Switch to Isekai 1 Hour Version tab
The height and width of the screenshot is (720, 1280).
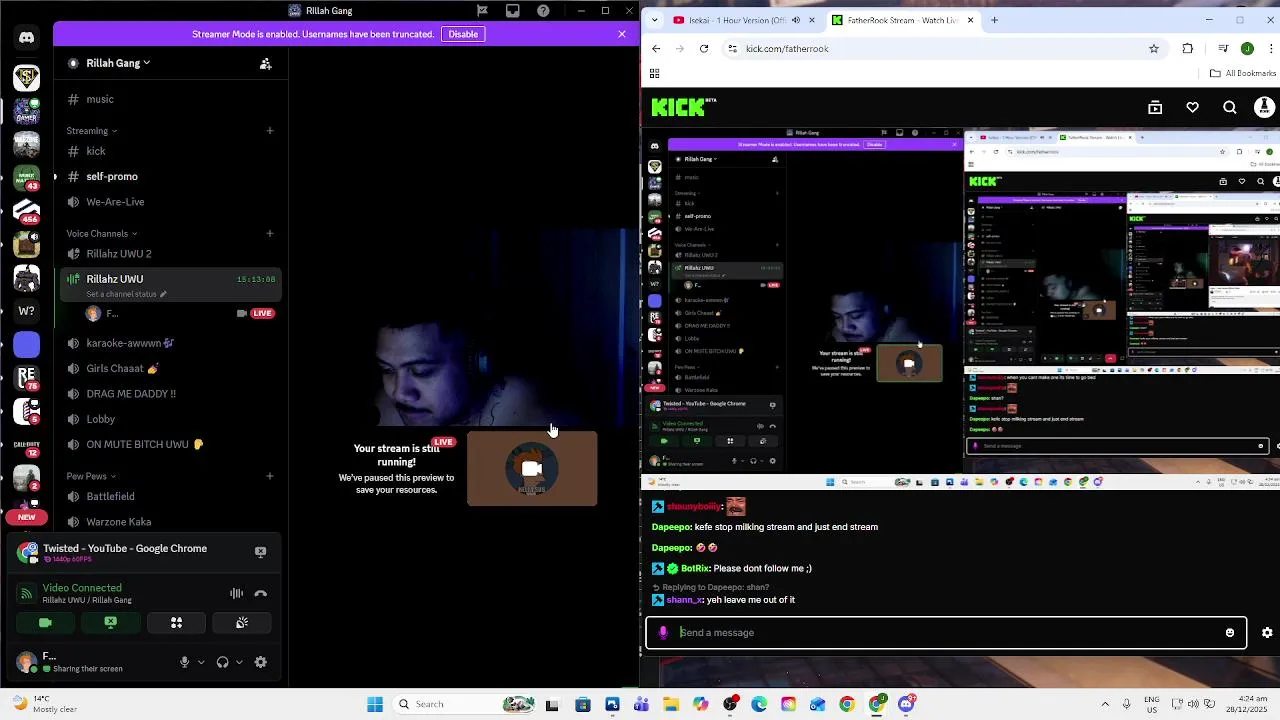point(744,20)
